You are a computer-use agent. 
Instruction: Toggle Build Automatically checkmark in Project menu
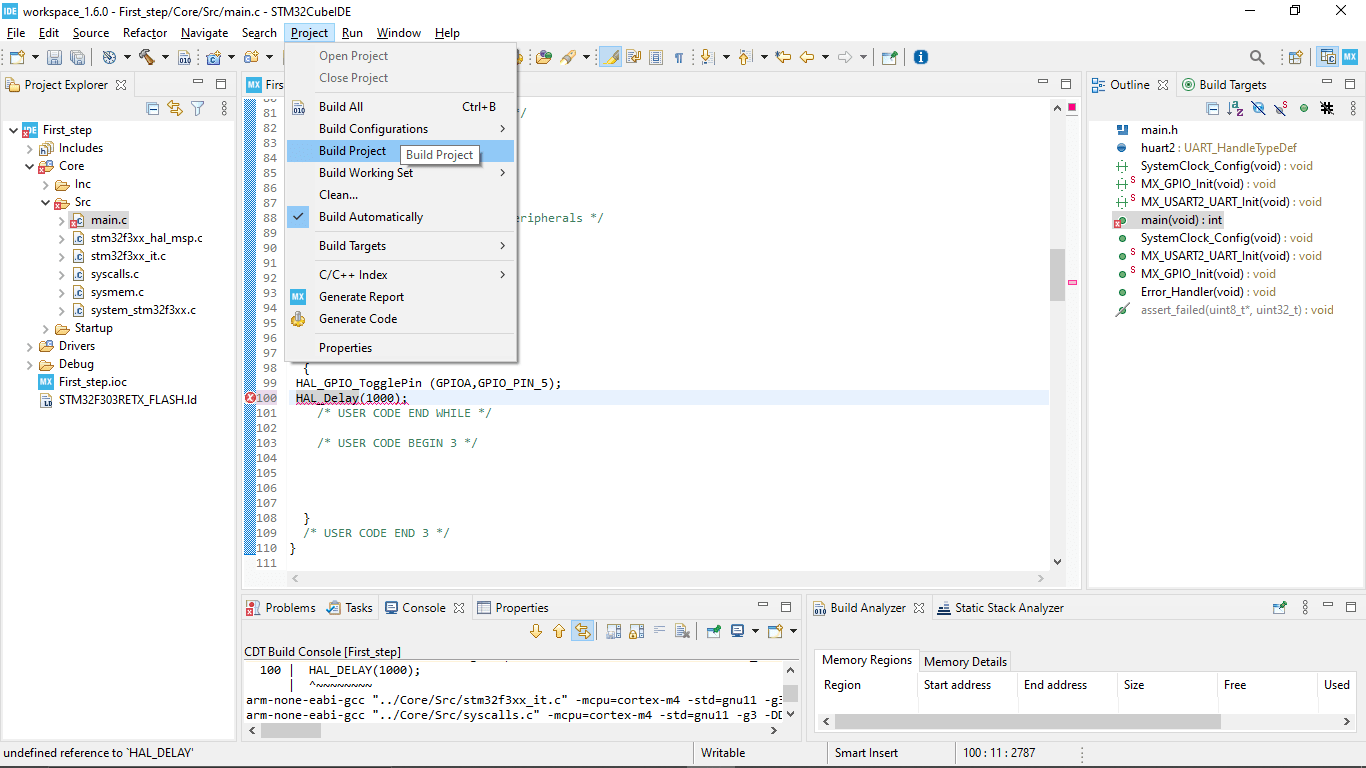(298, 217)
